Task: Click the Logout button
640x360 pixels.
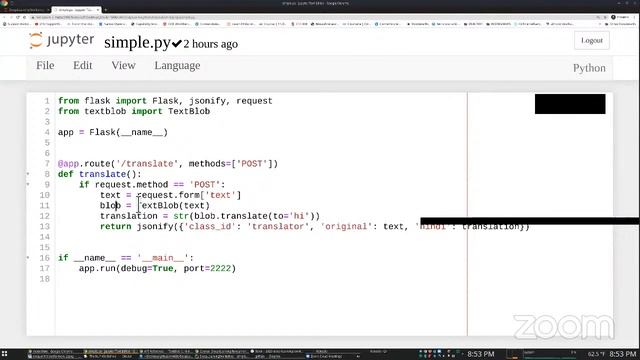Action: (591, 40)
